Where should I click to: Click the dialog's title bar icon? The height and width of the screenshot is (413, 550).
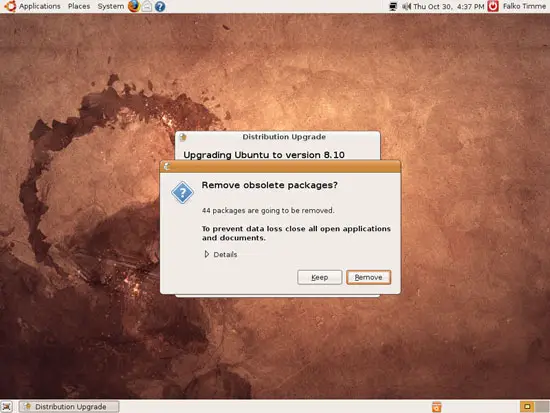click(x=167, y=166)
